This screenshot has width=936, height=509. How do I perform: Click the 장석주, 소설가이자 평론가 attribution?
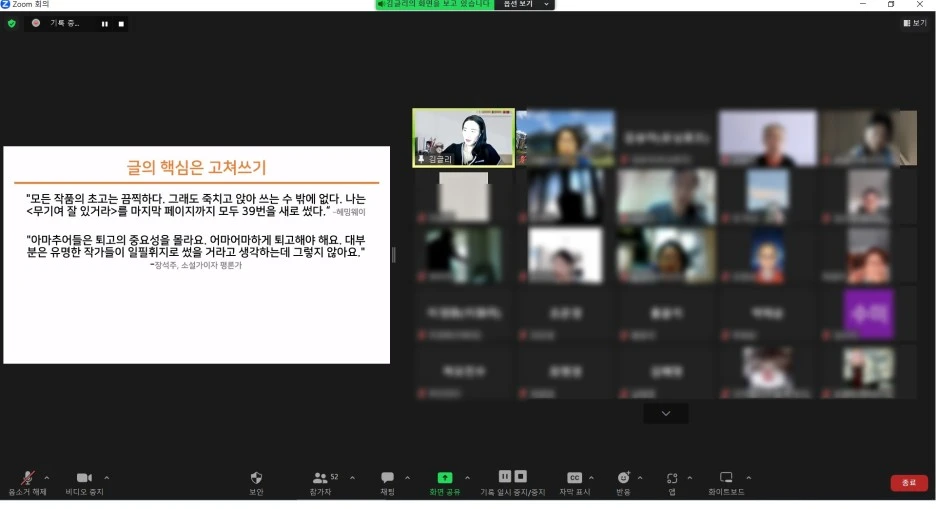point(196,265)
